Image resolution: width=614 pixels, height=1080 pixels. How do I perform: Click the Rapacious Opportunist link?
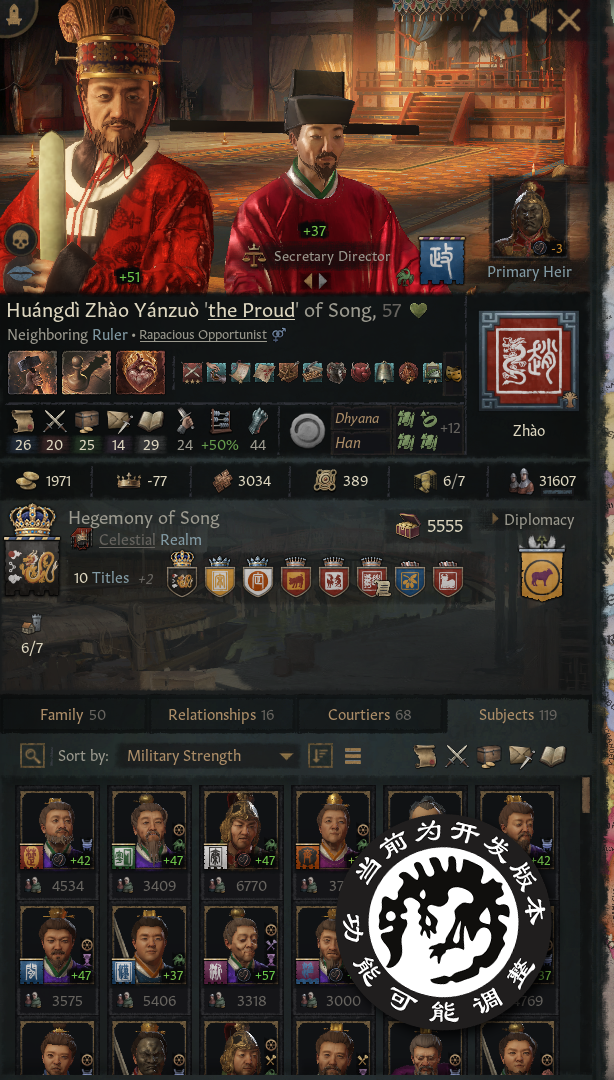pyautogui.click(x=203, y=335)
